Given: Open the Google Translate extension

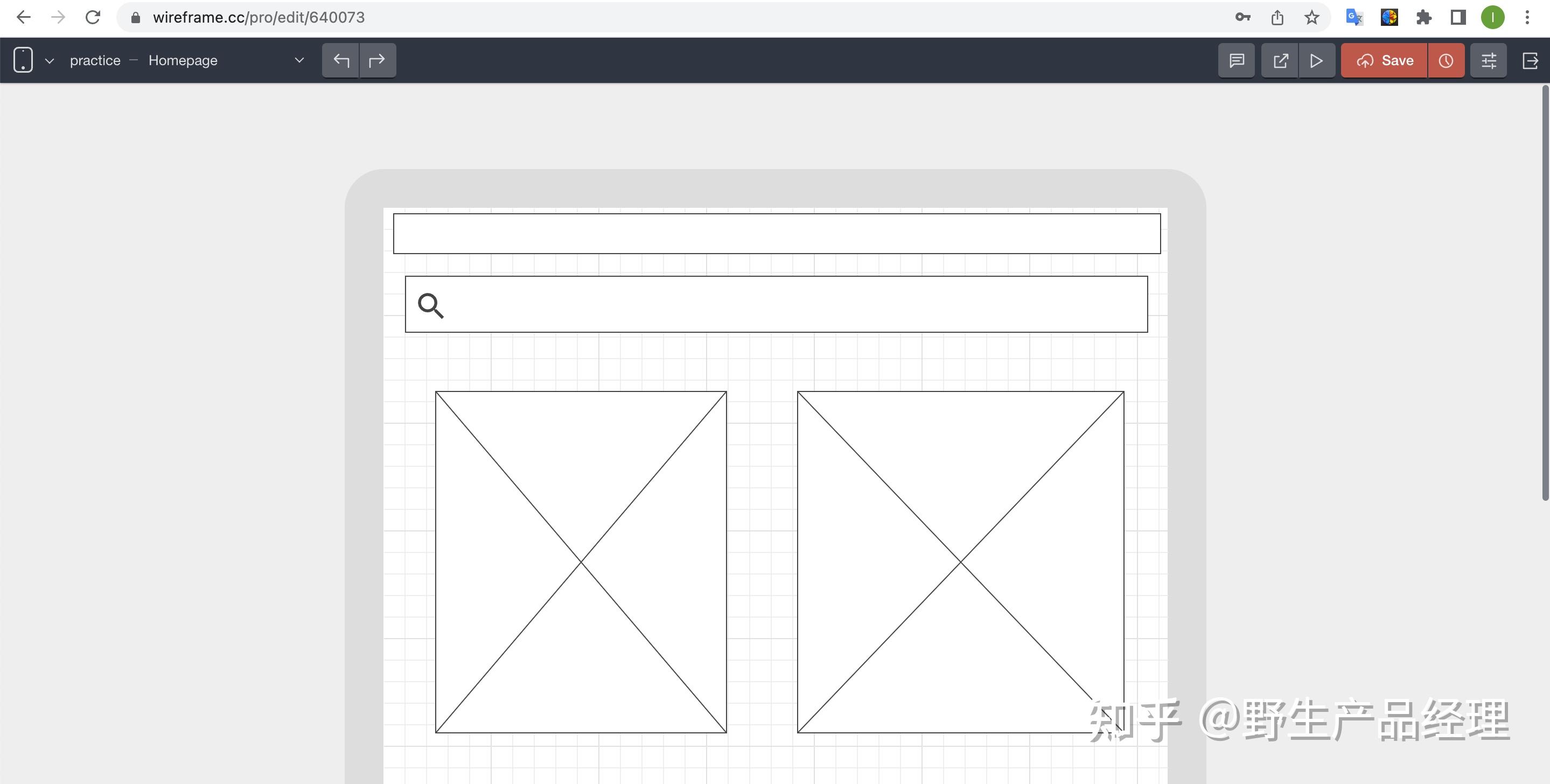Looking at the screenshot, I should [x=1354, y=17].
